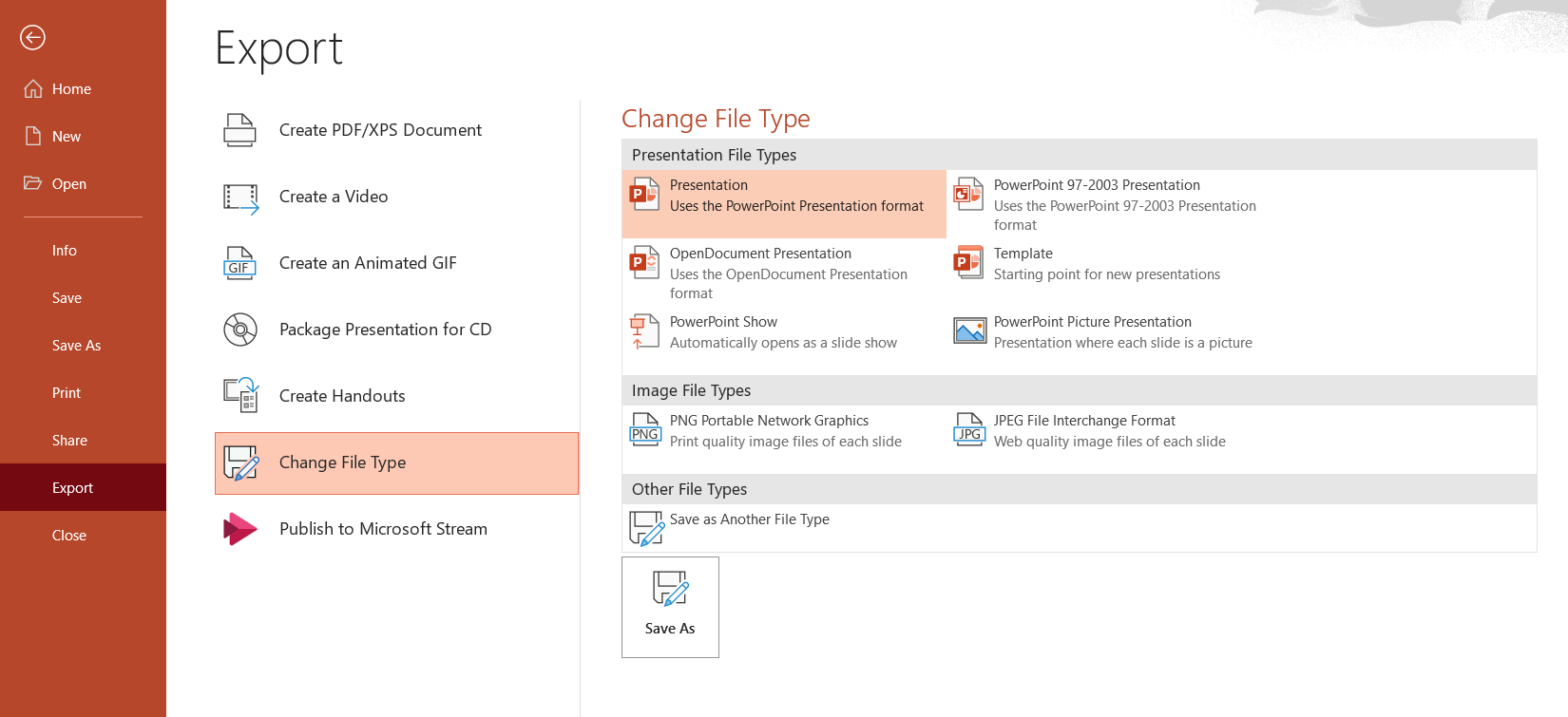Image resolution: width=1568 pixels, height=717 pixels.
Task: Pick the Template file type
Action: pyautogui.click(x=1023, y=254)
